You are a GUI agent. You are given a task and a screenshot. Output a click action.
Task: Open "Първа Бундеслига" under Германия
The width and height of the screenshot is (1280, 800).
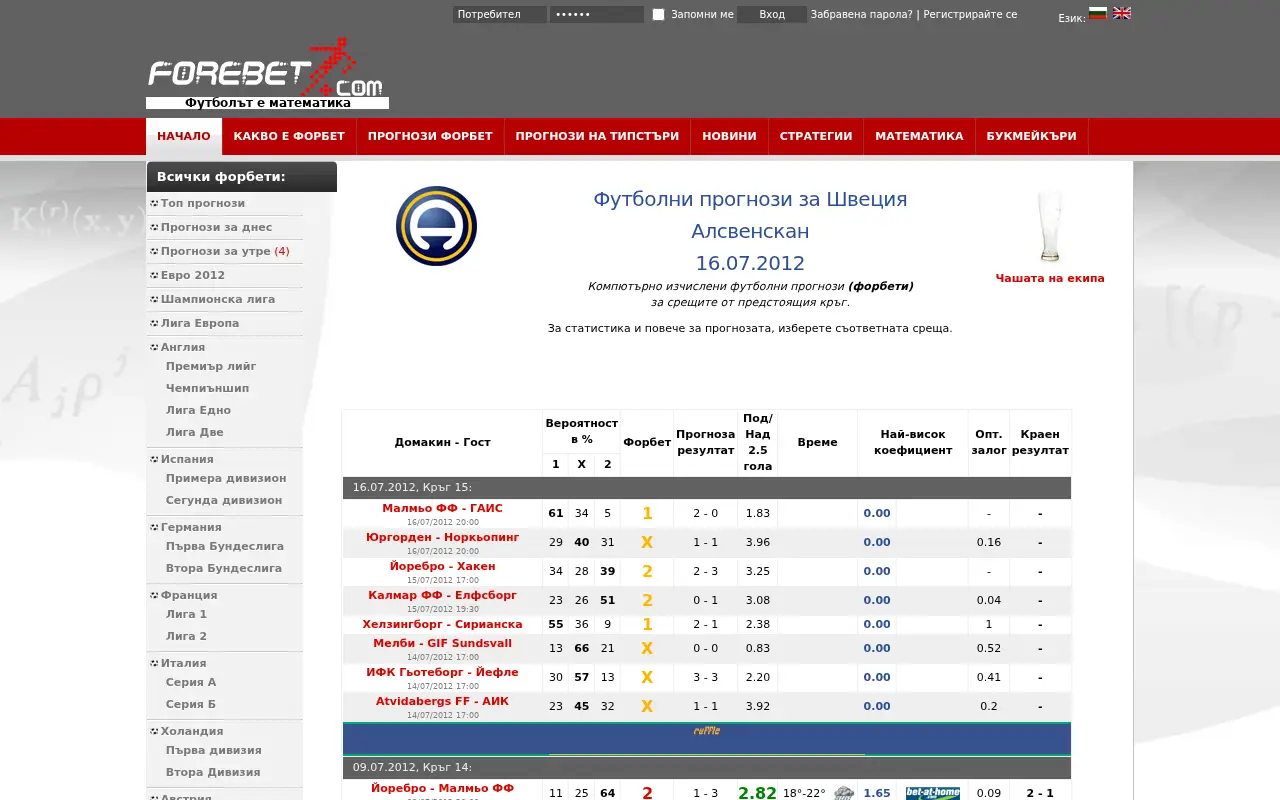[225, 547]
